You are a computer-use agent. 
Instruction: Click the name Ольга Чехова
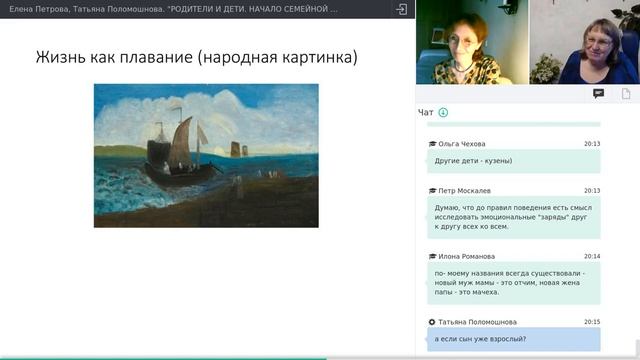click(x=462, y=144)
